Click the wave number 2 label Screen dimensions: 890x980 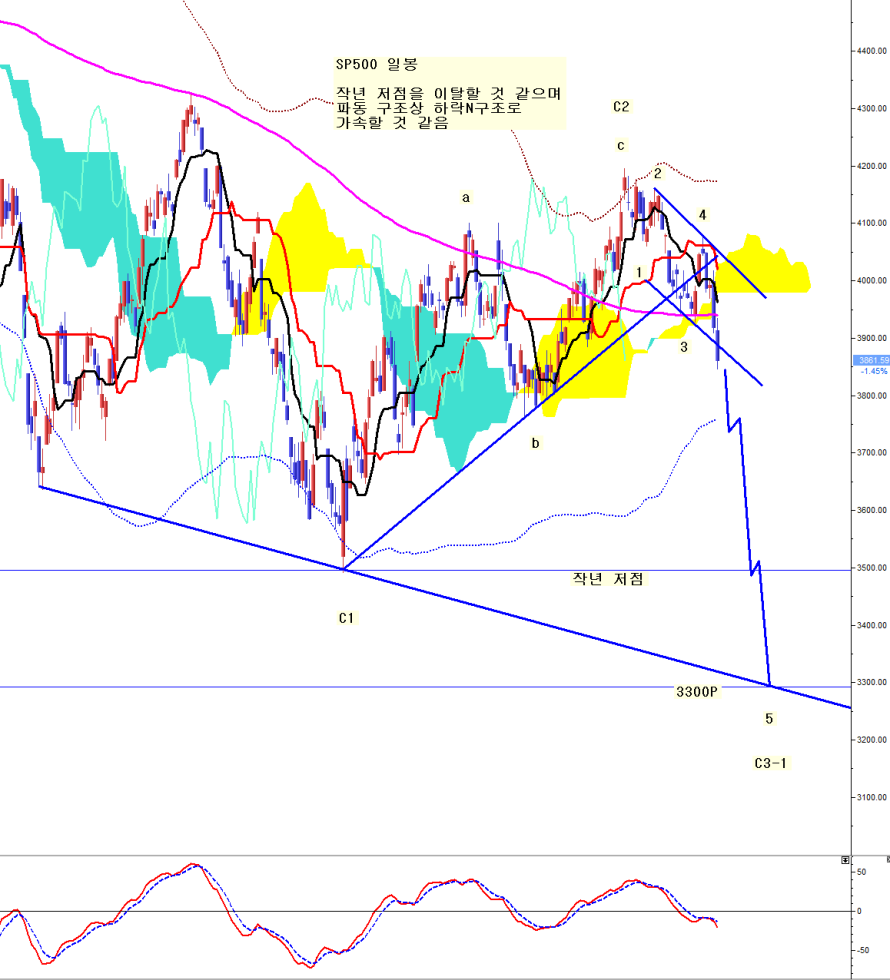(658, 174)
